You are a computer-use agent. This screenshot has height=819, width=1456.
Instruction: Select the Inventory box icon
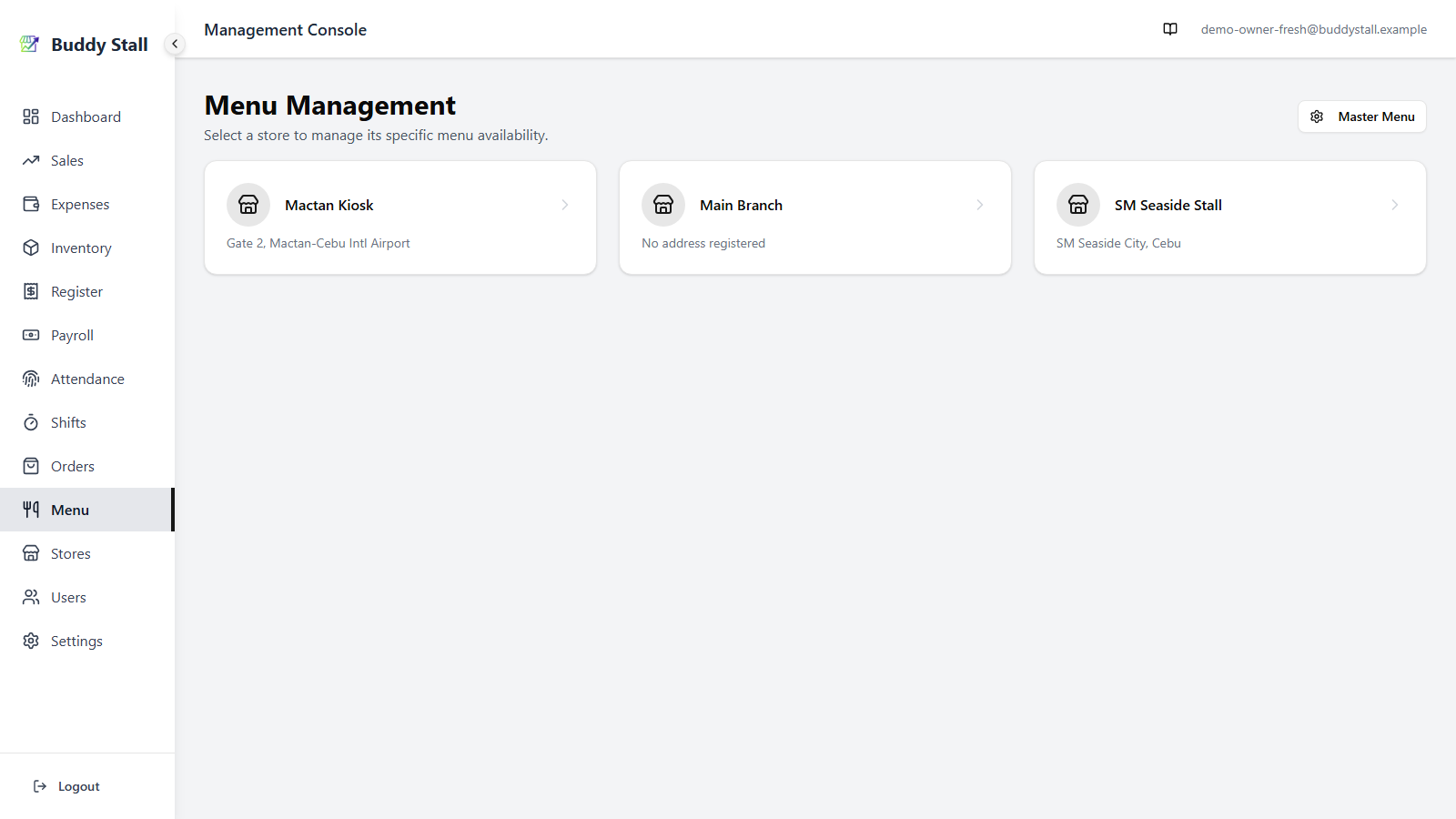(31, 248)
